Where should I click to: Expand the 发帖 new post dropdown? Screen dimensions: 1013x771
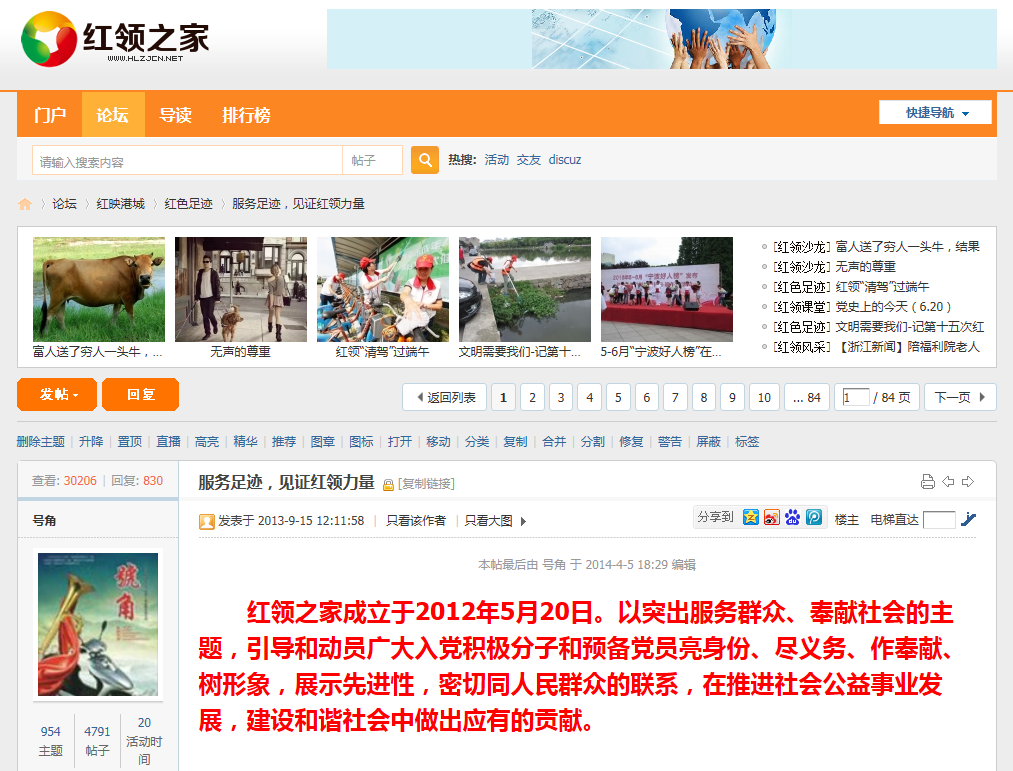pos(58,395)
